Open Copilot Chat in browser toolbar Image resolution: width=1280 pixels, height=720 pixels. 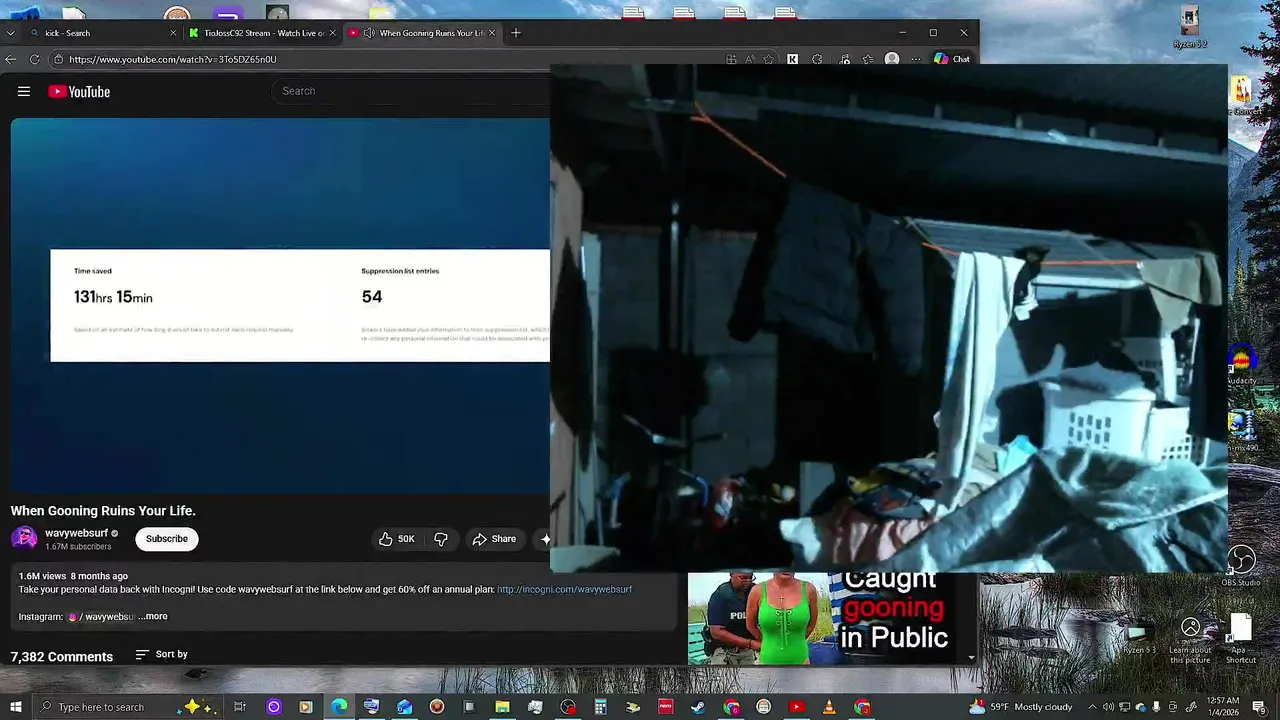(x=951, y=59)
